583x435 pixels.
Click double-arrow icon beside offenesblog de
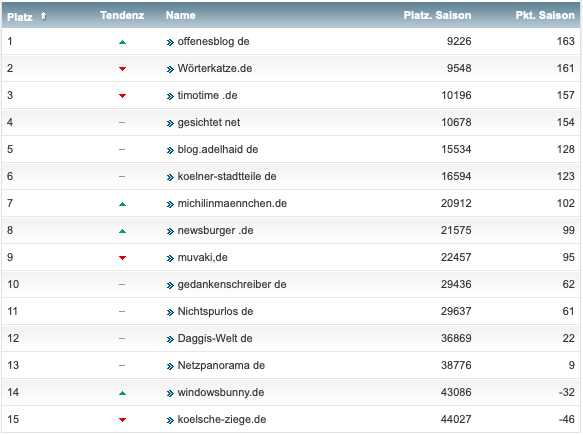coord(170,42)
